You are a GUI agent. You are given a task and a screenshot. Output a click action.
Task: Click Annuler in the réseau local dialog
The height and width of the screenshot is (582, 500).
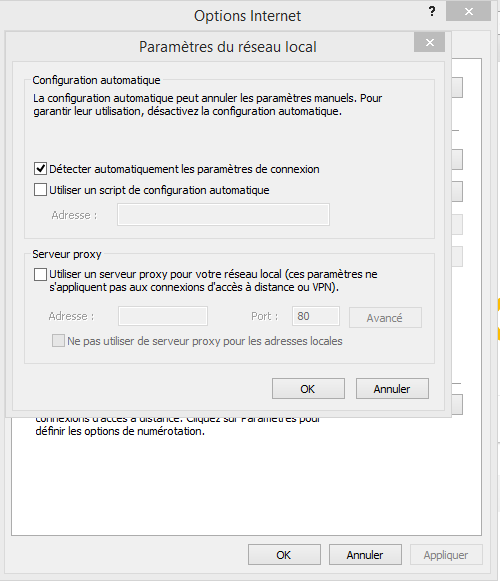(392, 389)
